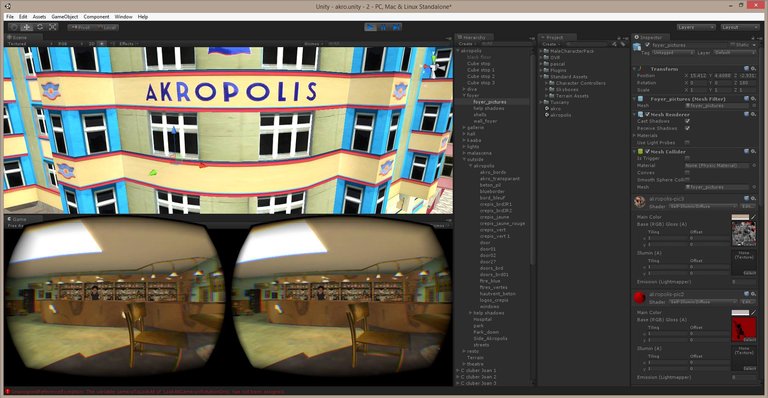The height and width of the screenshot is (398, 768).
Task: Open the MaleCharacterPack folder in Project
Action: pos(571,51)
